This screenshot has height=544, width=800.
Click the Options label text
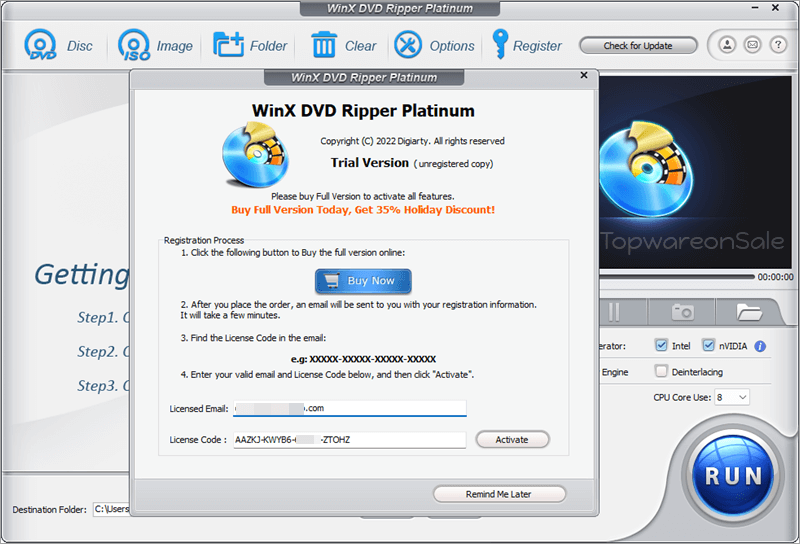coord(452,46)
